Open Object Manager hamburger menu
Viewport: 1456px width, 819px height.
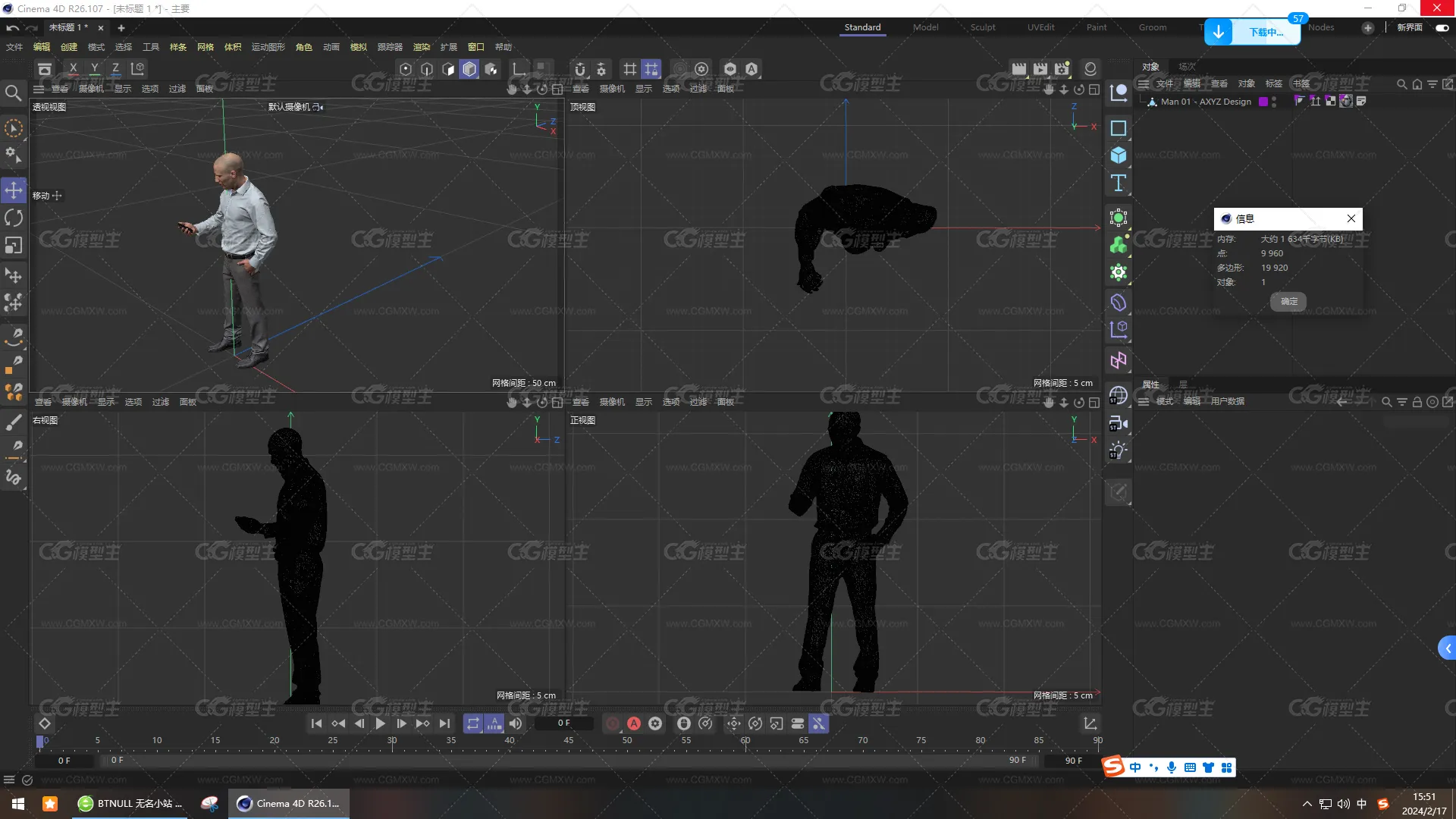pos(1143,83)
